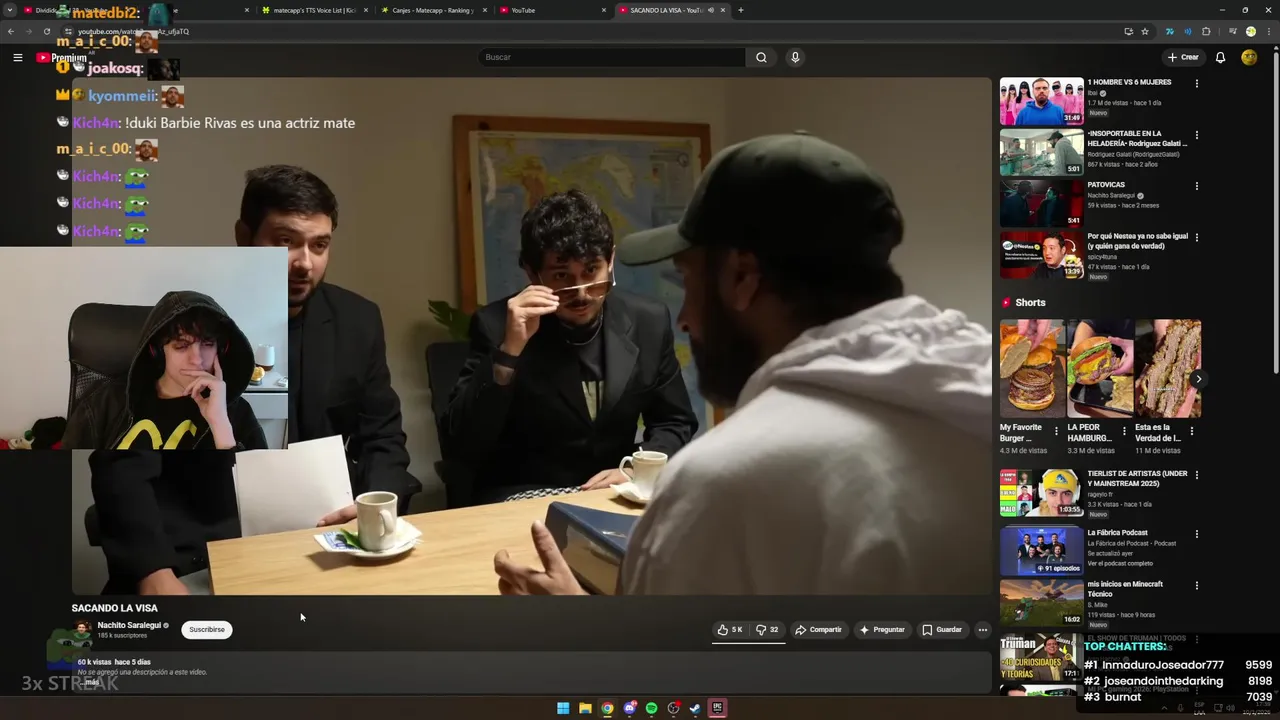Click the Buscar search field

[612, 57]
